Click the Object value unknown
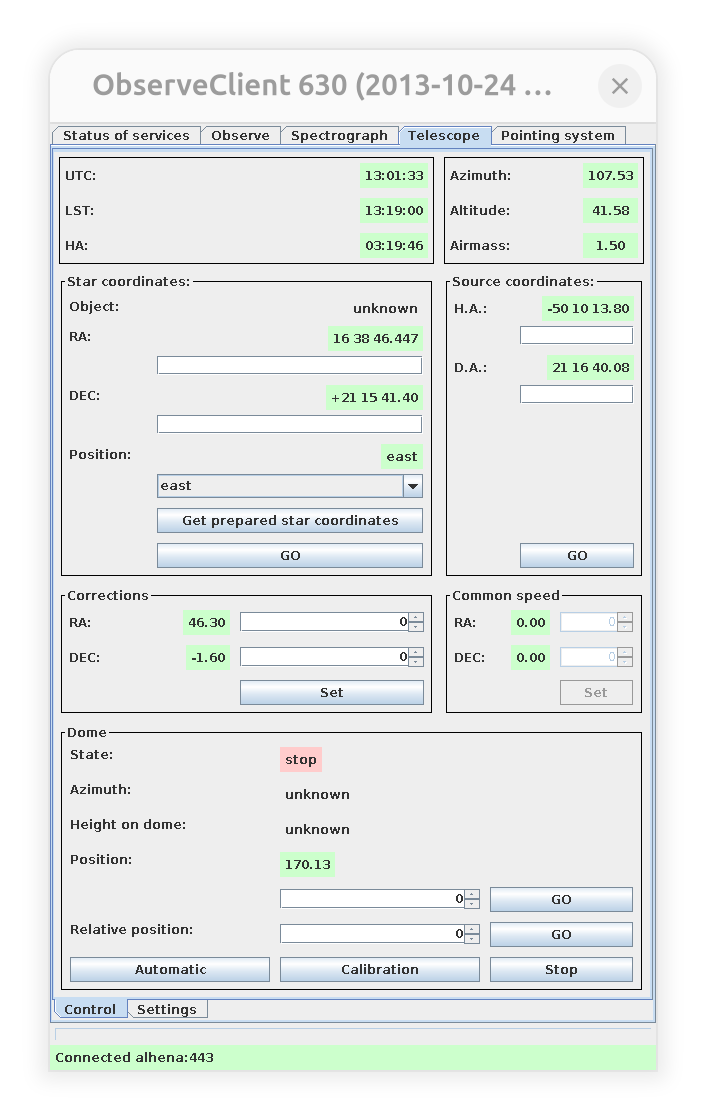The image size is (706, 1120). click(385, 309)
